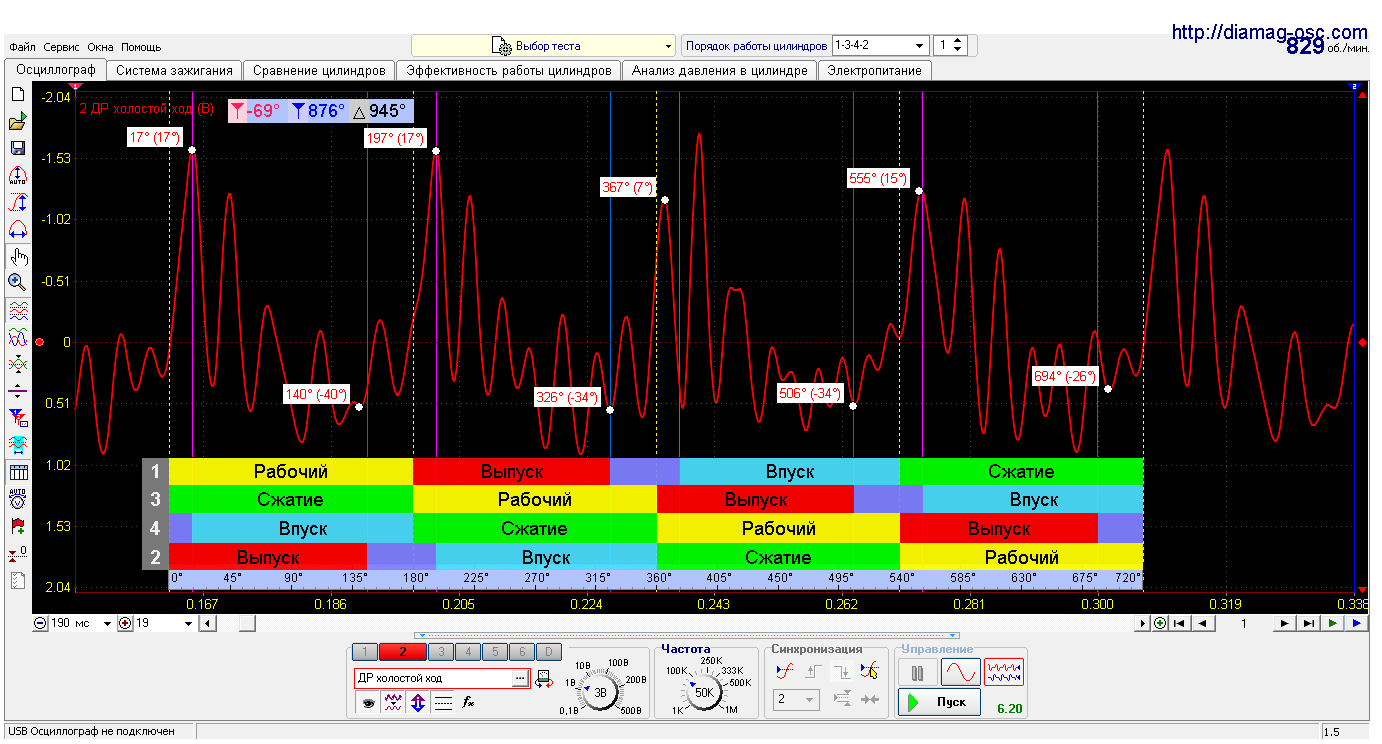Click the AUTO voltmeter icon
1382x744 pixels.
17,498
